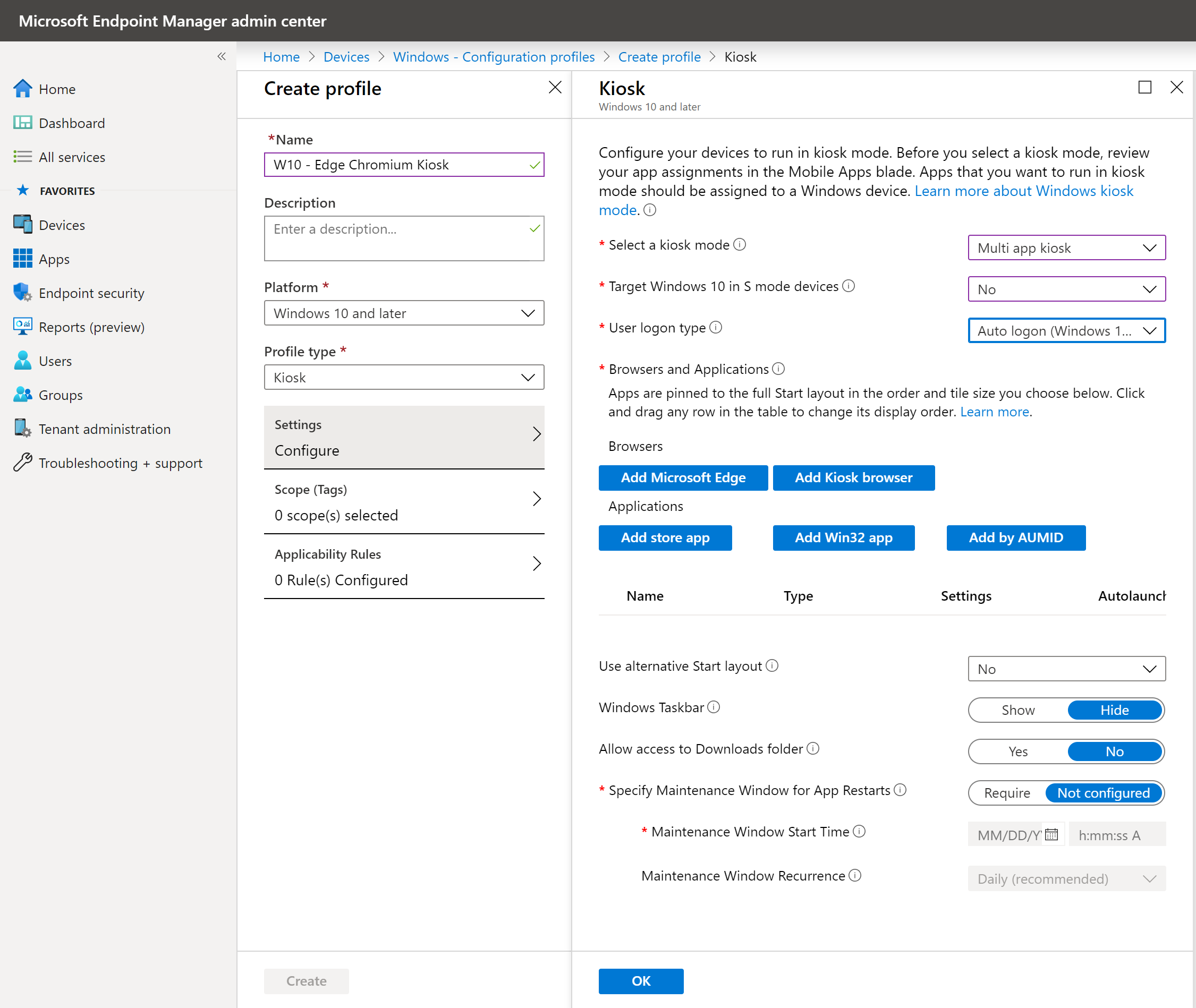Click info icon for App Restarts maintenance window
The width and height of the screenshot is (1196, 1008).
coord(900,790)
